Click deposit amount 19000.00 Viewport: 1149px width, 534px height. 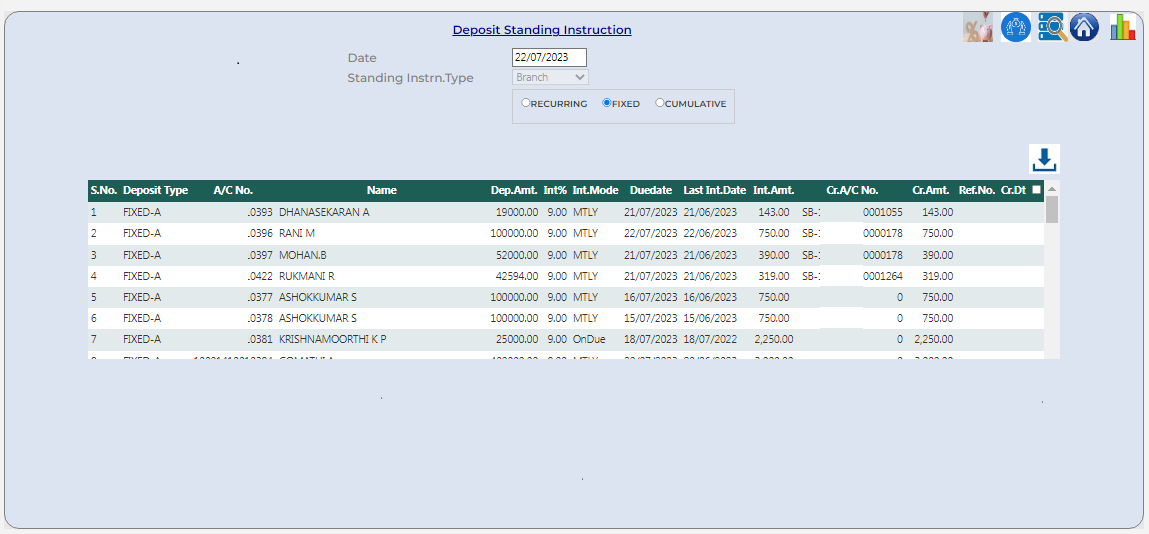tap(517, 212)
